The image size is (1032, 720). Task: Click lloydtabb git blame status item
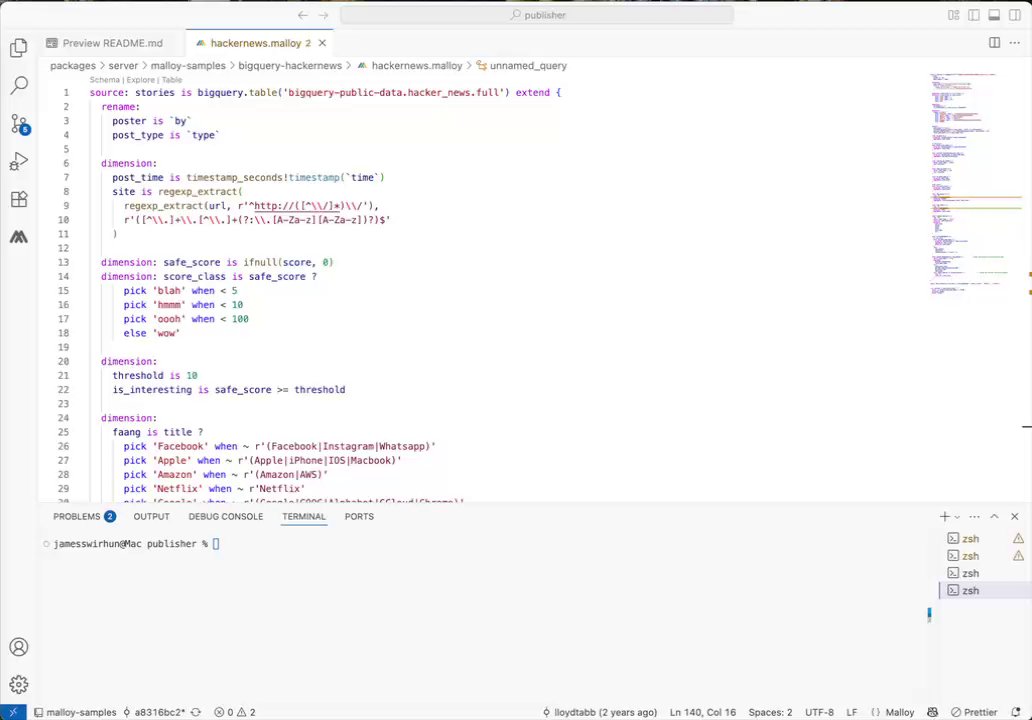[x=600, y=712]
